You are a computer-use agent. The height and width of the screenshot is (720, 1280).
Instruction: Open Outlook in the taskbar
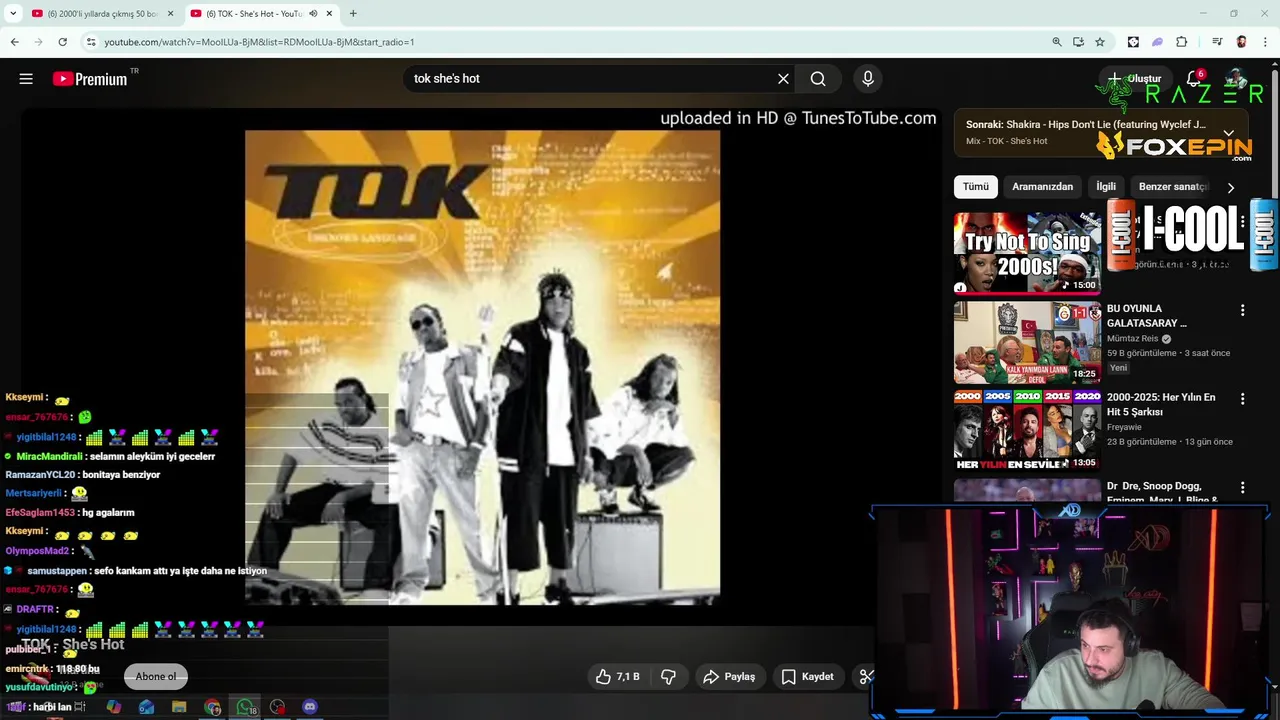[x=147, y=707]
